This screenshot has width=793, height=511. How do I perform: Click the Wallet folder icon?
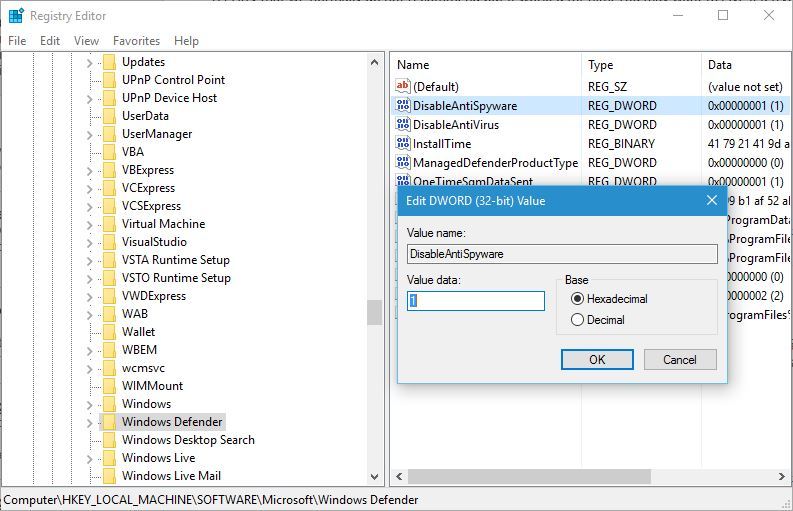pos(109,332)
